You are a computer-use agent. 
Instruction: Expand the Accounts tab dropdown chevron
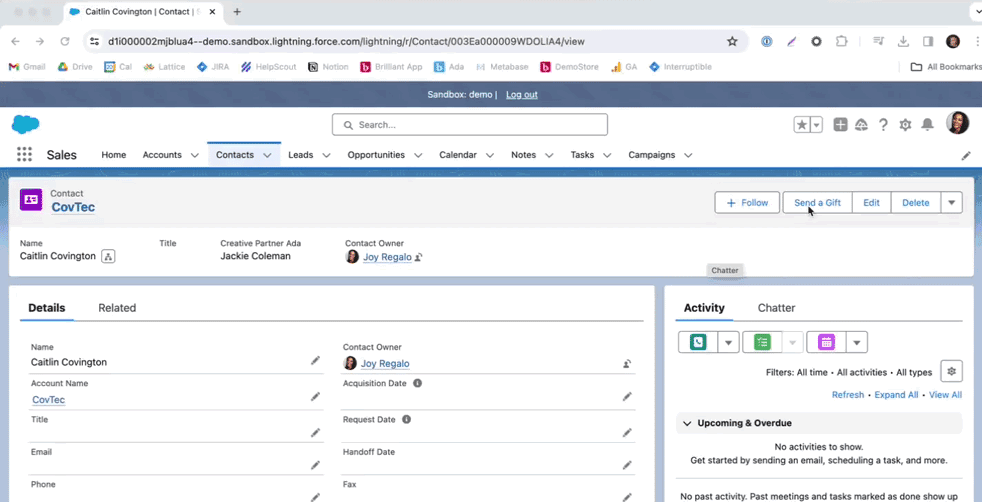[195, 155]
